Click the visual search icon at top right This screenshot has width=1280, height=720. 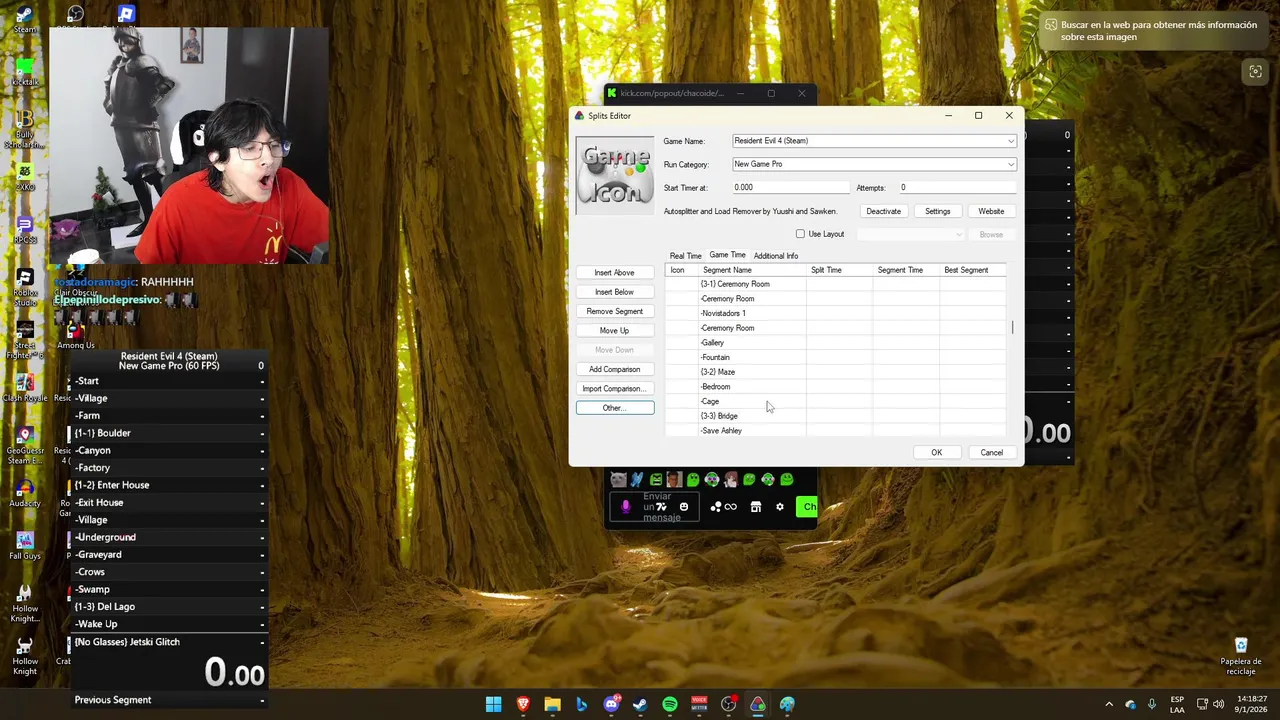coord(1254,71)
